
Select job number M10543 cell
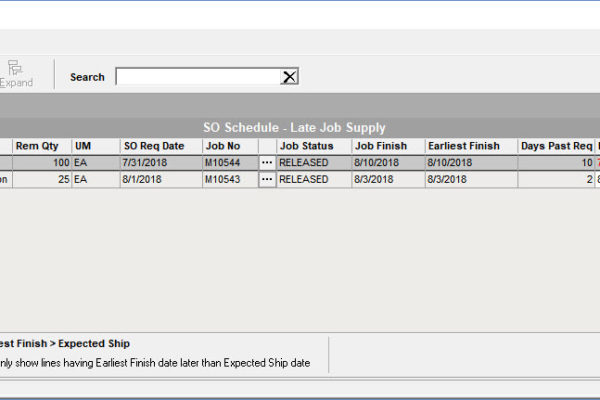(x=230, y=180)
